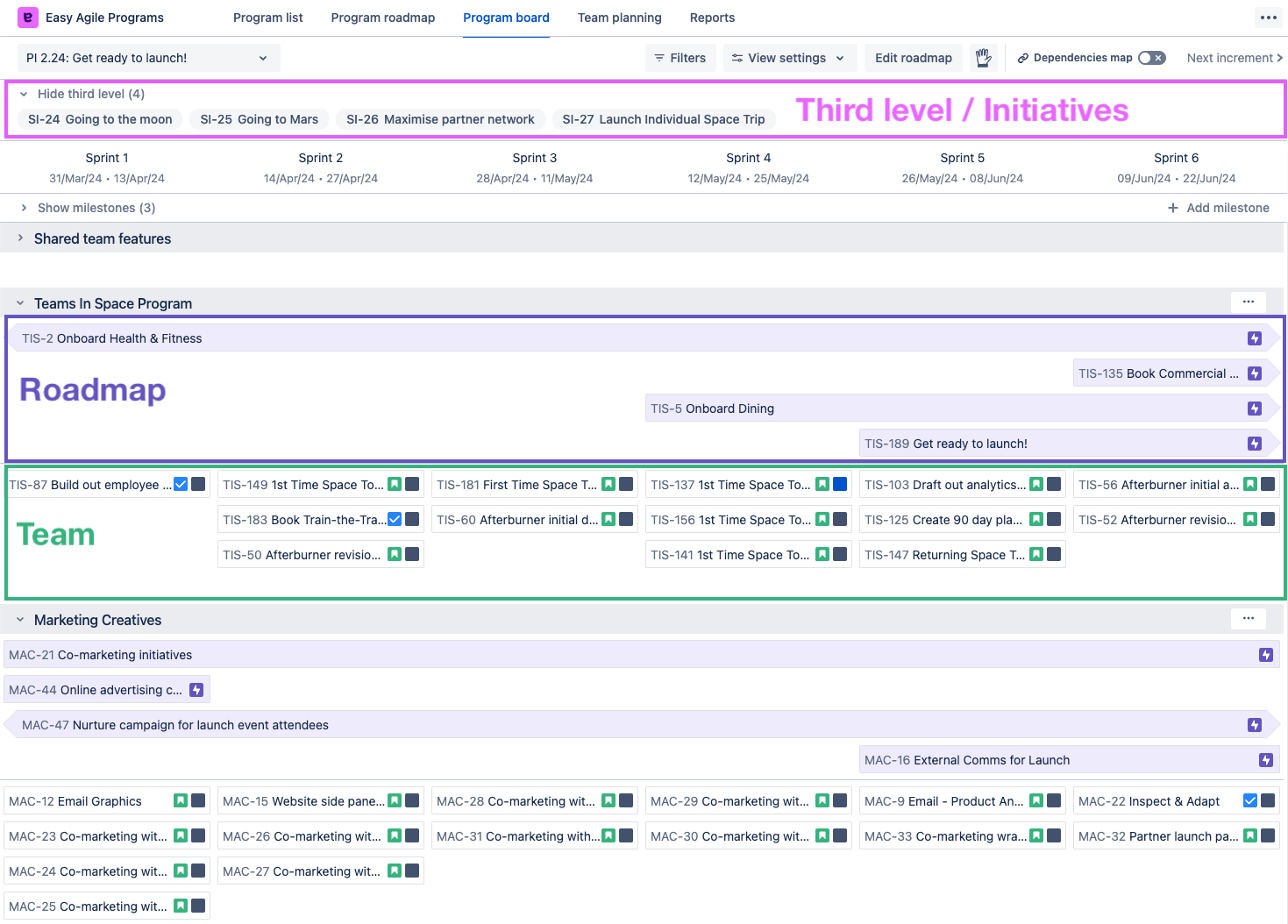Screen dimensions: 1288x924
Task: Click the Edit roadmap button
Action: click(x=914, y=58)
